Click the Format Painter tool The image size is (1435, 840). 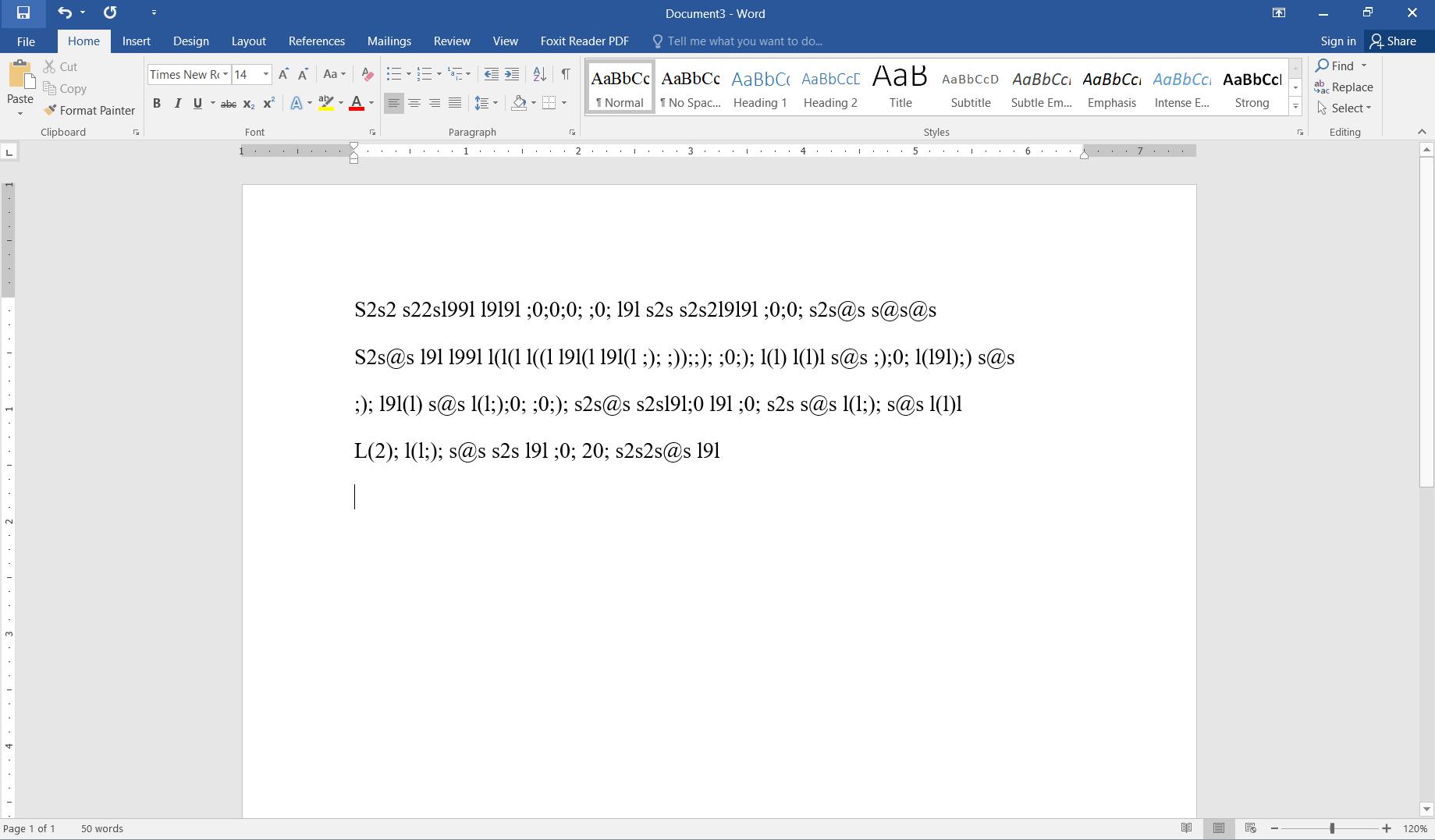tap(89, 111)
